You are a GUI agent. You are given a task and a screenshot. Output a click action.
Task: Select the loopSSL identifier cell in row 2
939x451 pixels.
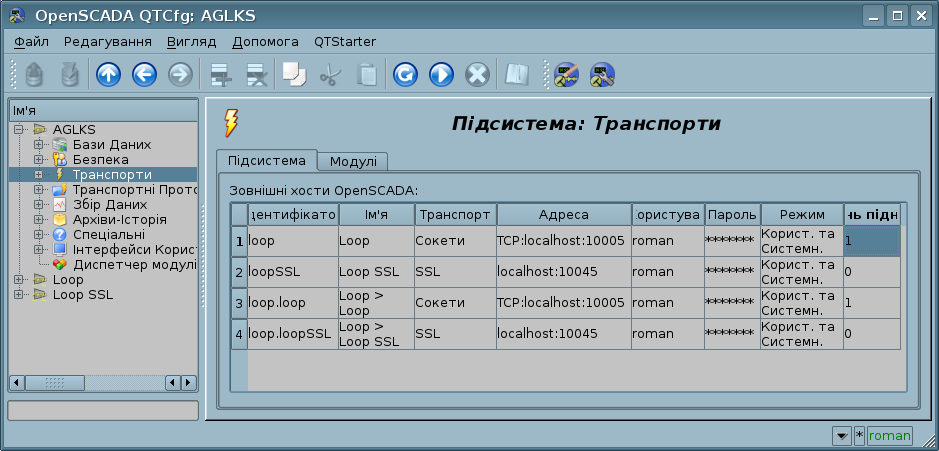(292, 271)
